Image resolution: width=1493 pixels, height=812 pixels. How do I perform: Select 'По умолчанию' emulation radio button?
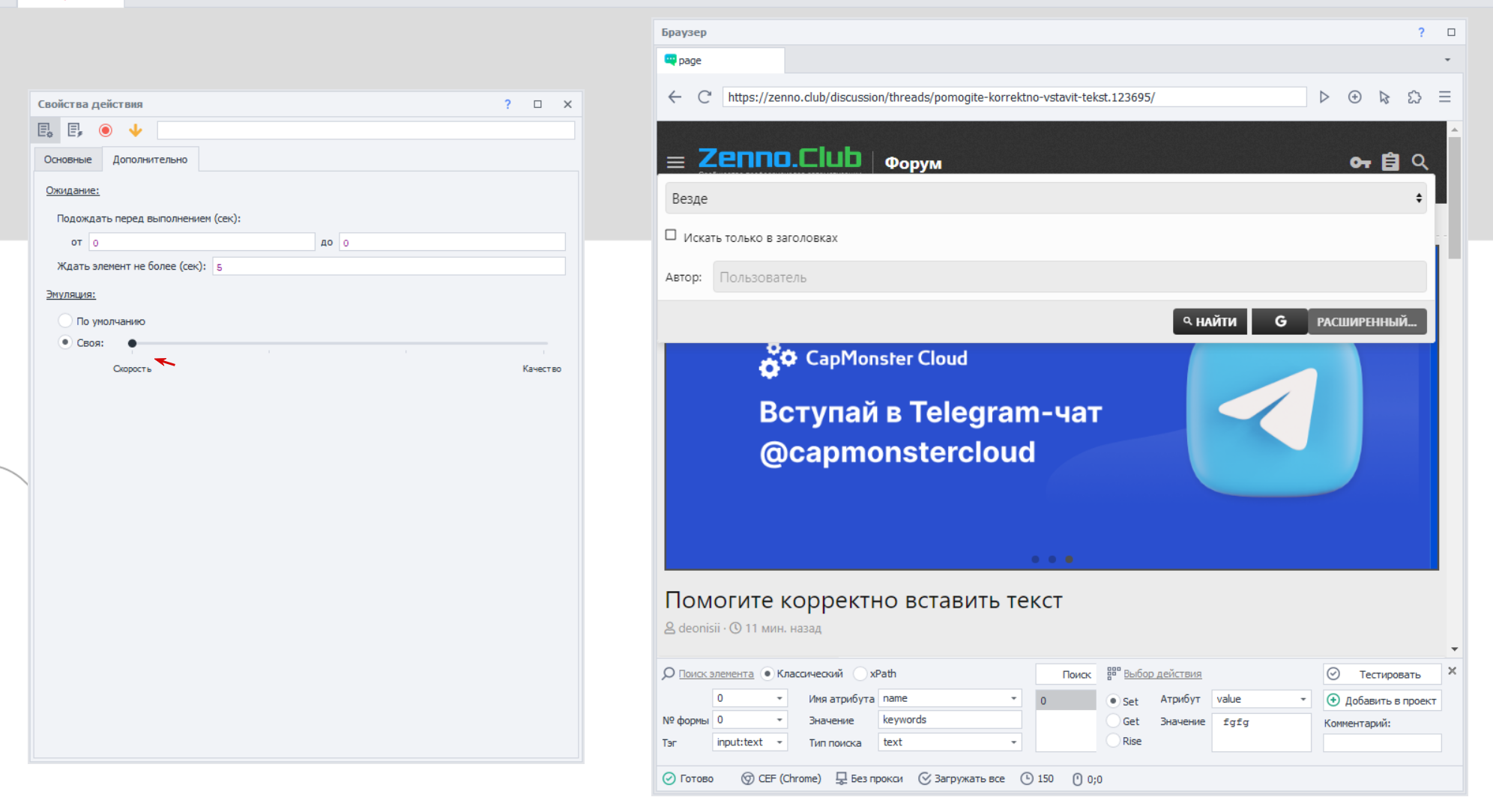(x=65, y=321)
